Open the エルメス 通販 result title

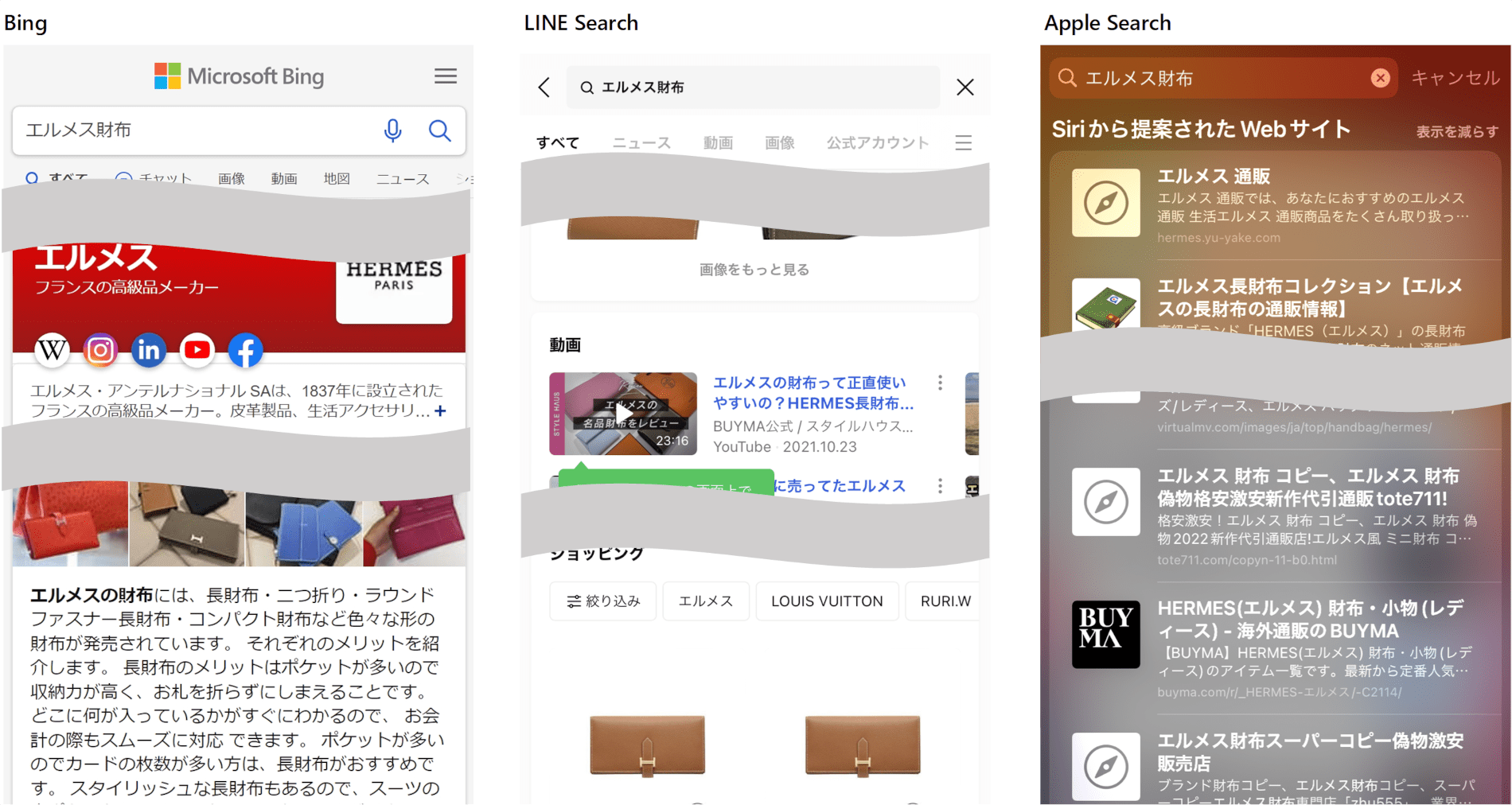[1214, 176]
